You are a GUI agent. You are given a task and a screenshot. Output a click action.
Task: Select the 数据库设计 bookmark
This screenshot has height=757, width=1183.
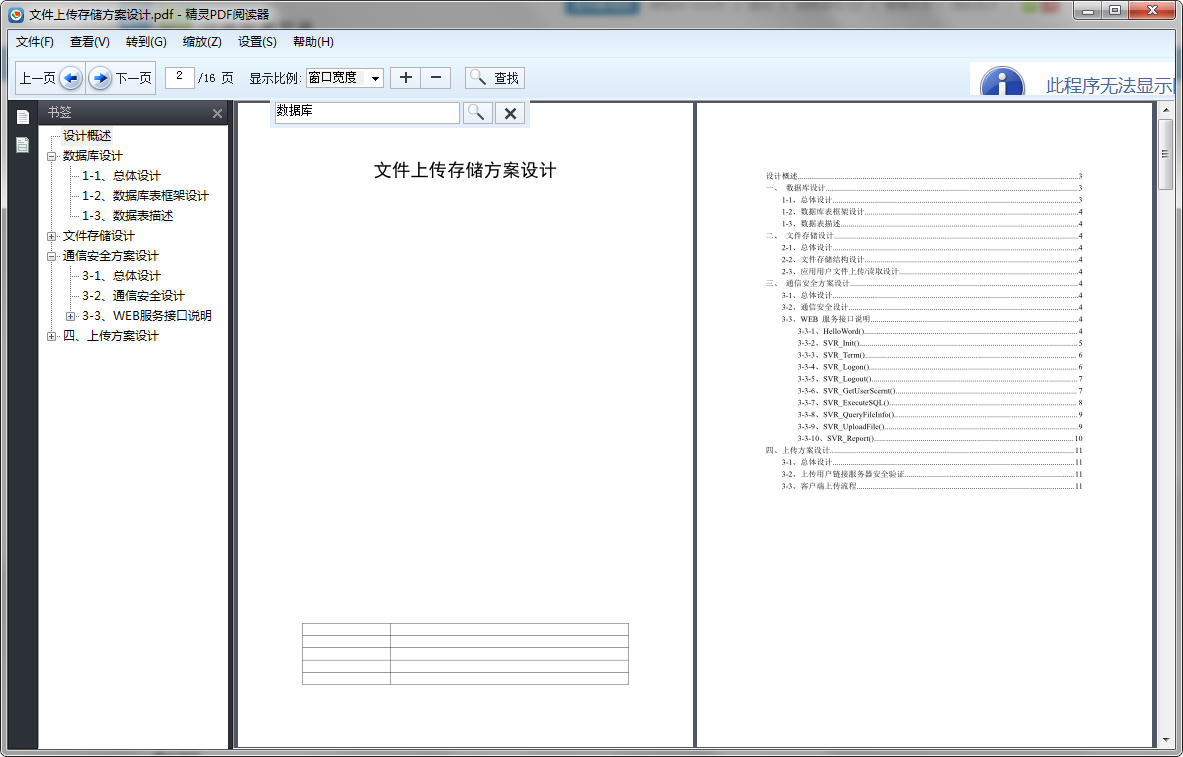(x=92, y=155)
